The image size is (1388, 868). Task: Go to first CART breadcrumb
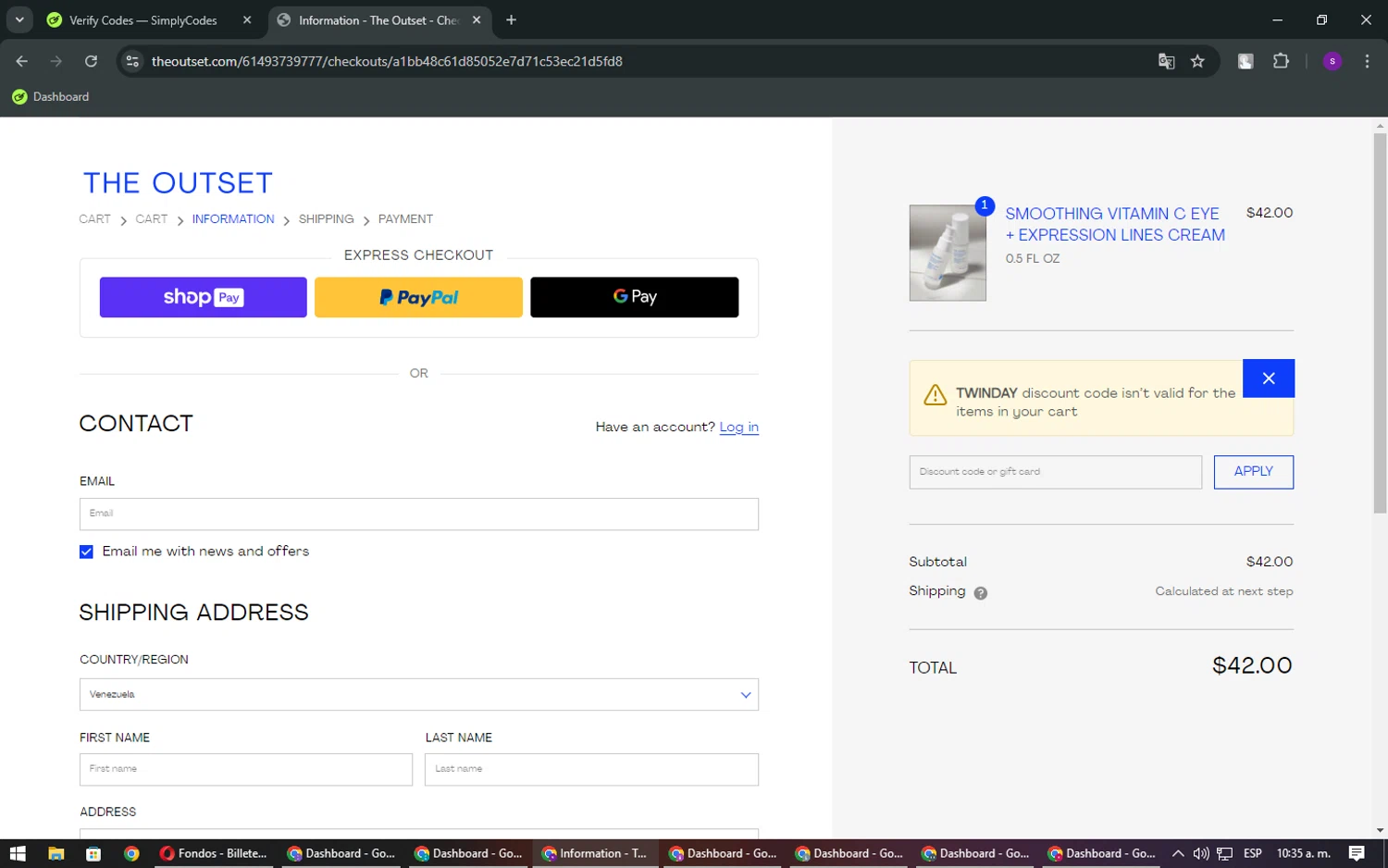[x=94, y=219]
